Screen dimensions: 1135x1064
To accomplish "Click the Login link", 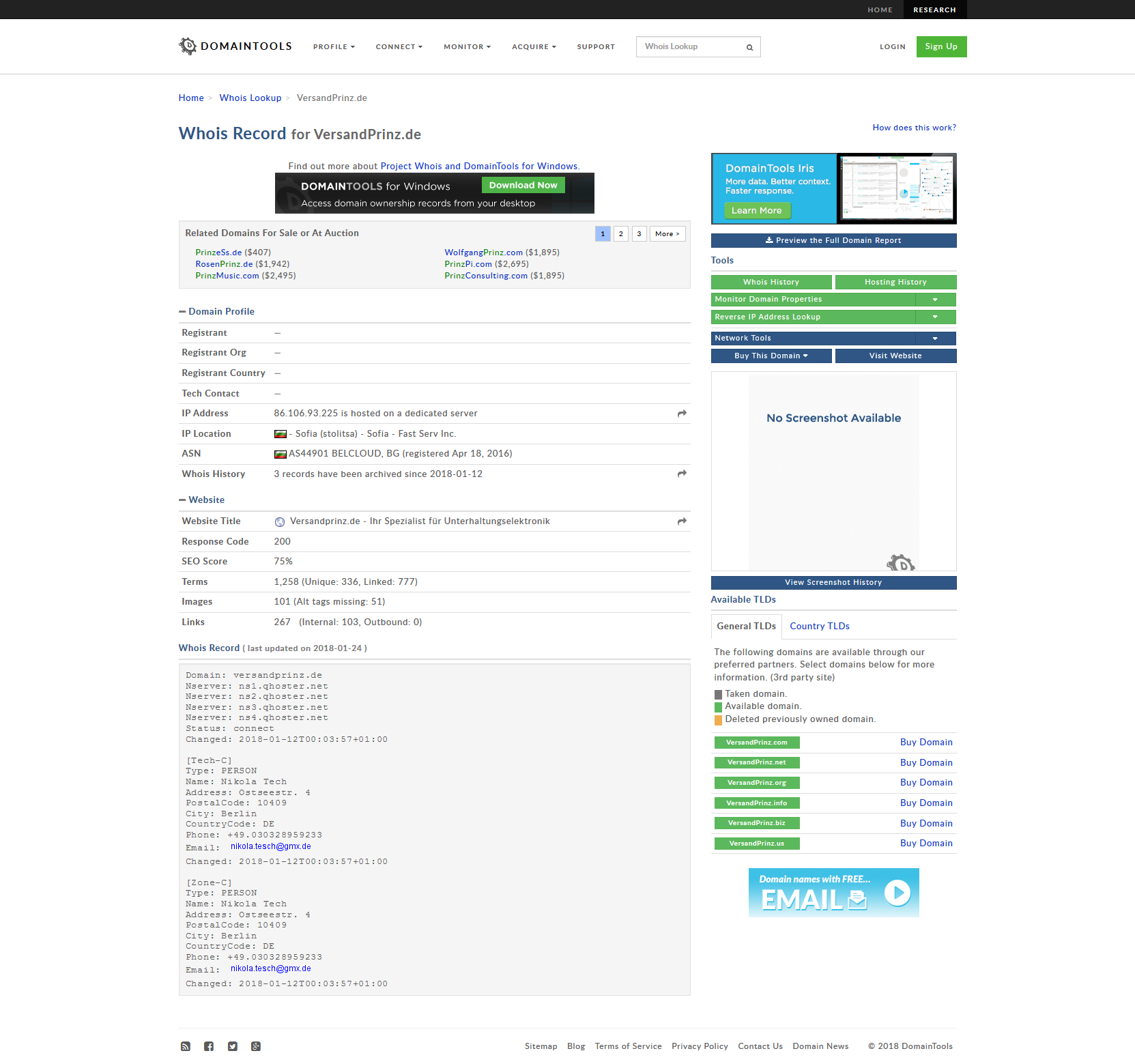I will click(x=893, y=47).
